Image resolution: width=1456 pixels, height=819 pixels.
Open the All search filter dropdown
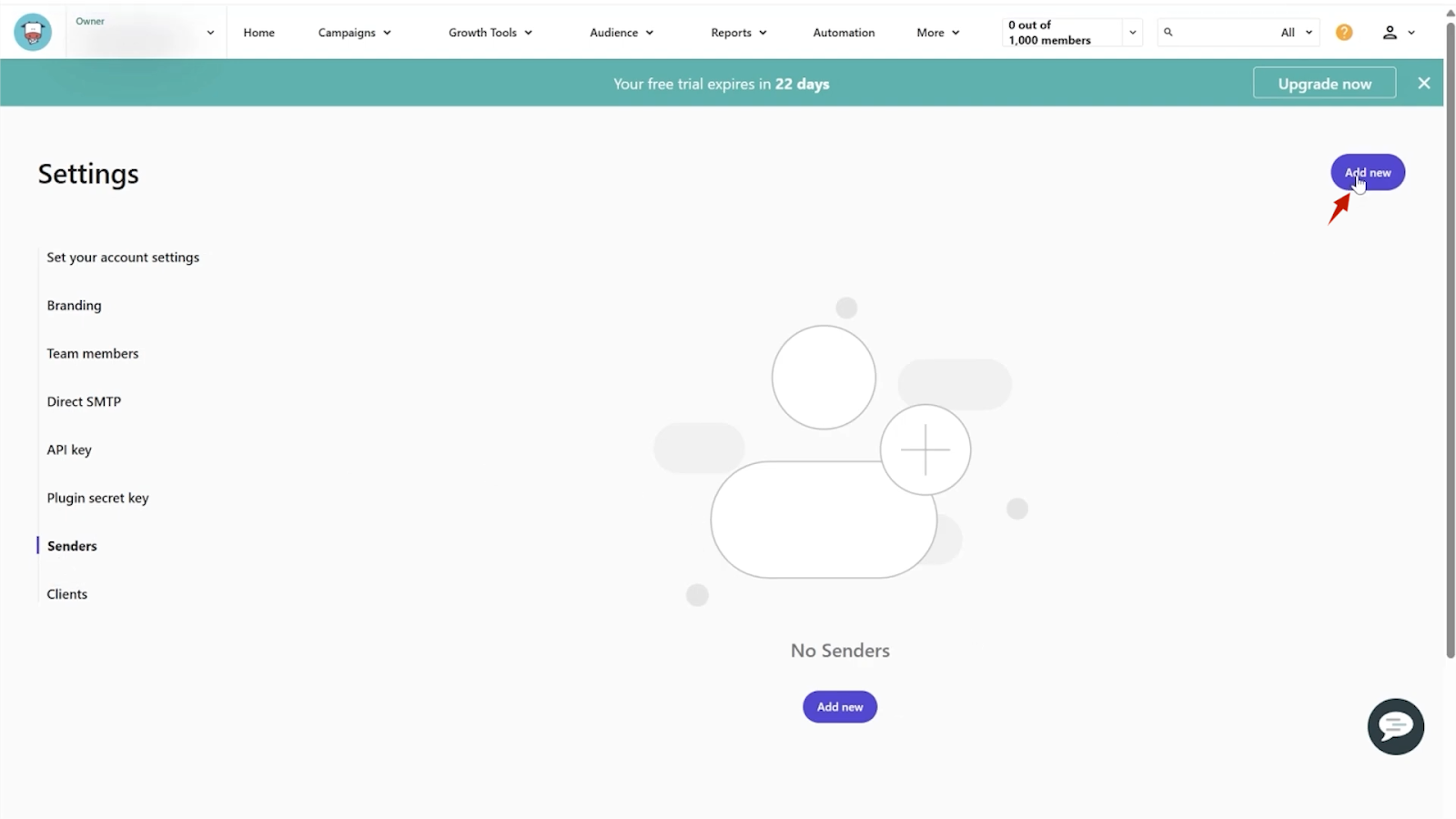(x=1296, y=33)
